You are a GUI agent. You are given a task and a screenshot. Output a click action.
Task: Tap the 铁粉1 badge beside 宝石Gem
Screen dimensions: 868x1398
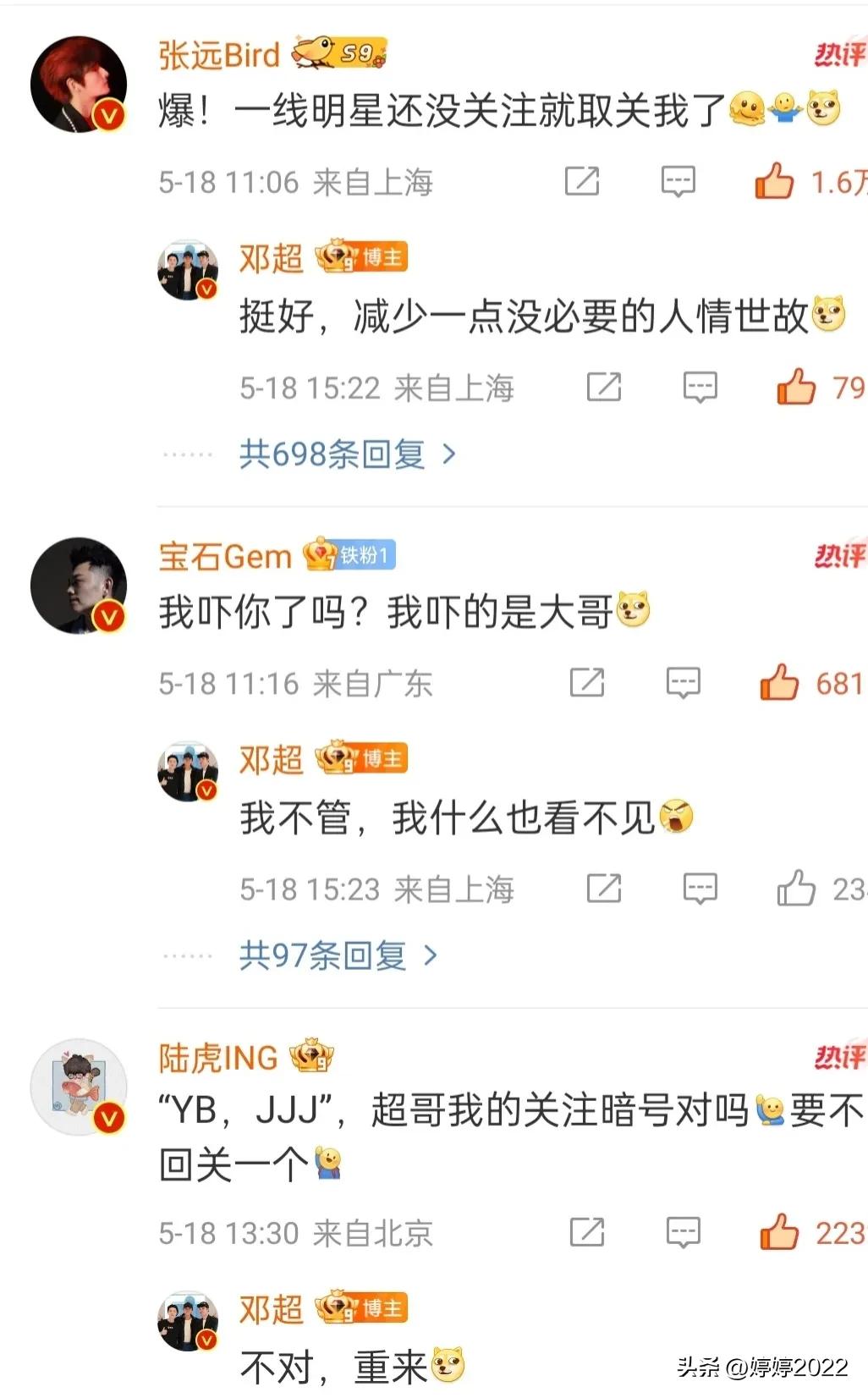(365, 555)
